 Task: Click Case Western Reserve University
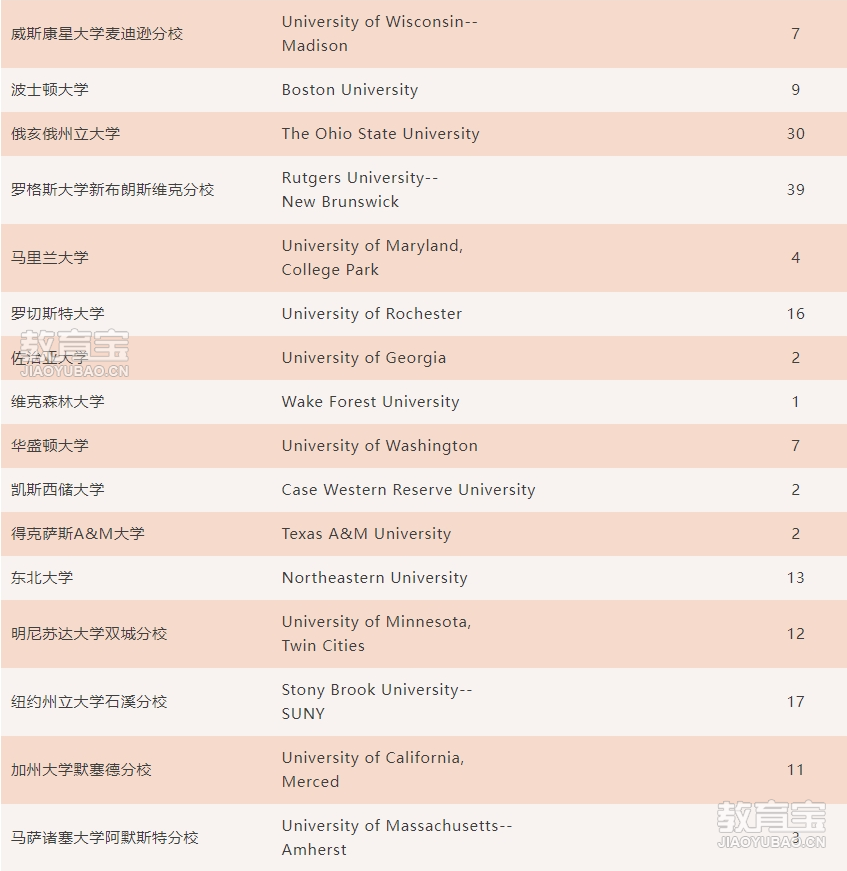408,489
